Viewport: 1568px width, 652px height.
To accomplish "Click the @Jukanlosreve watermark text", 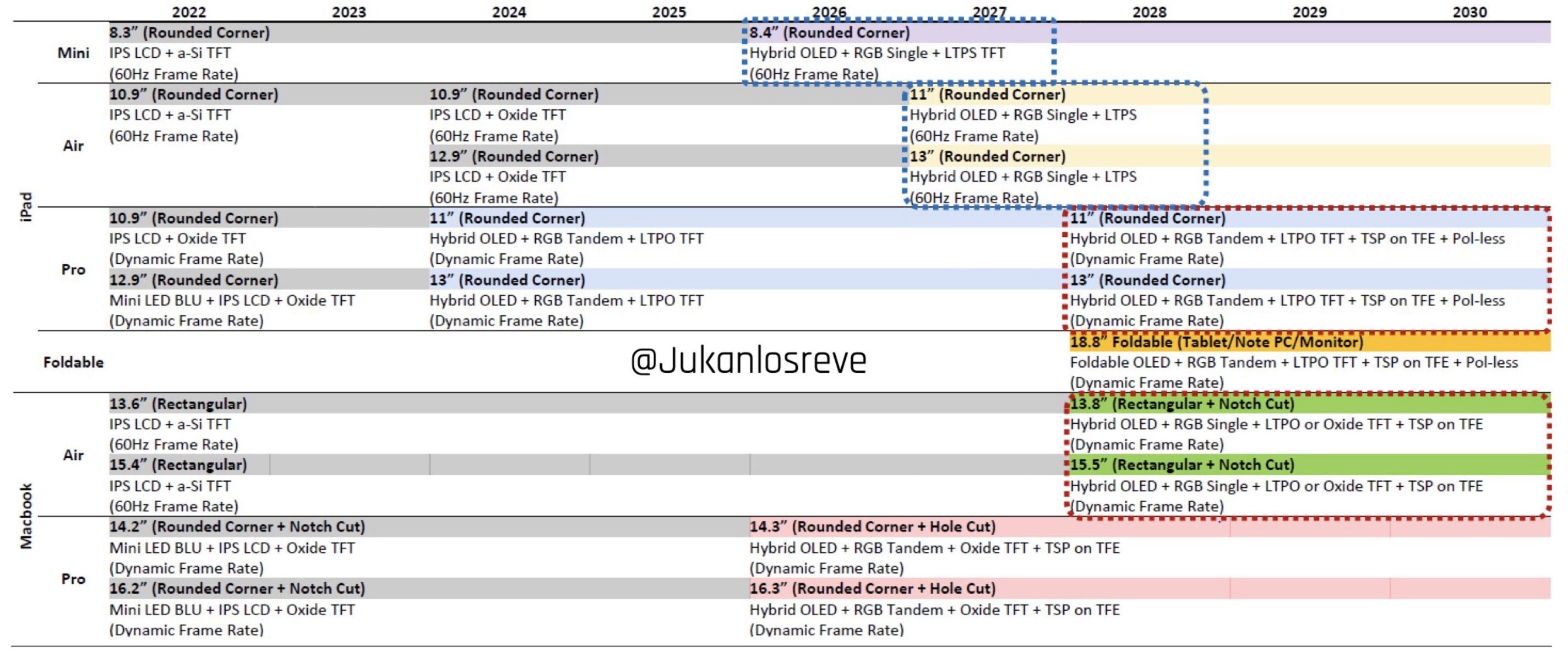I will click(748, 360).
